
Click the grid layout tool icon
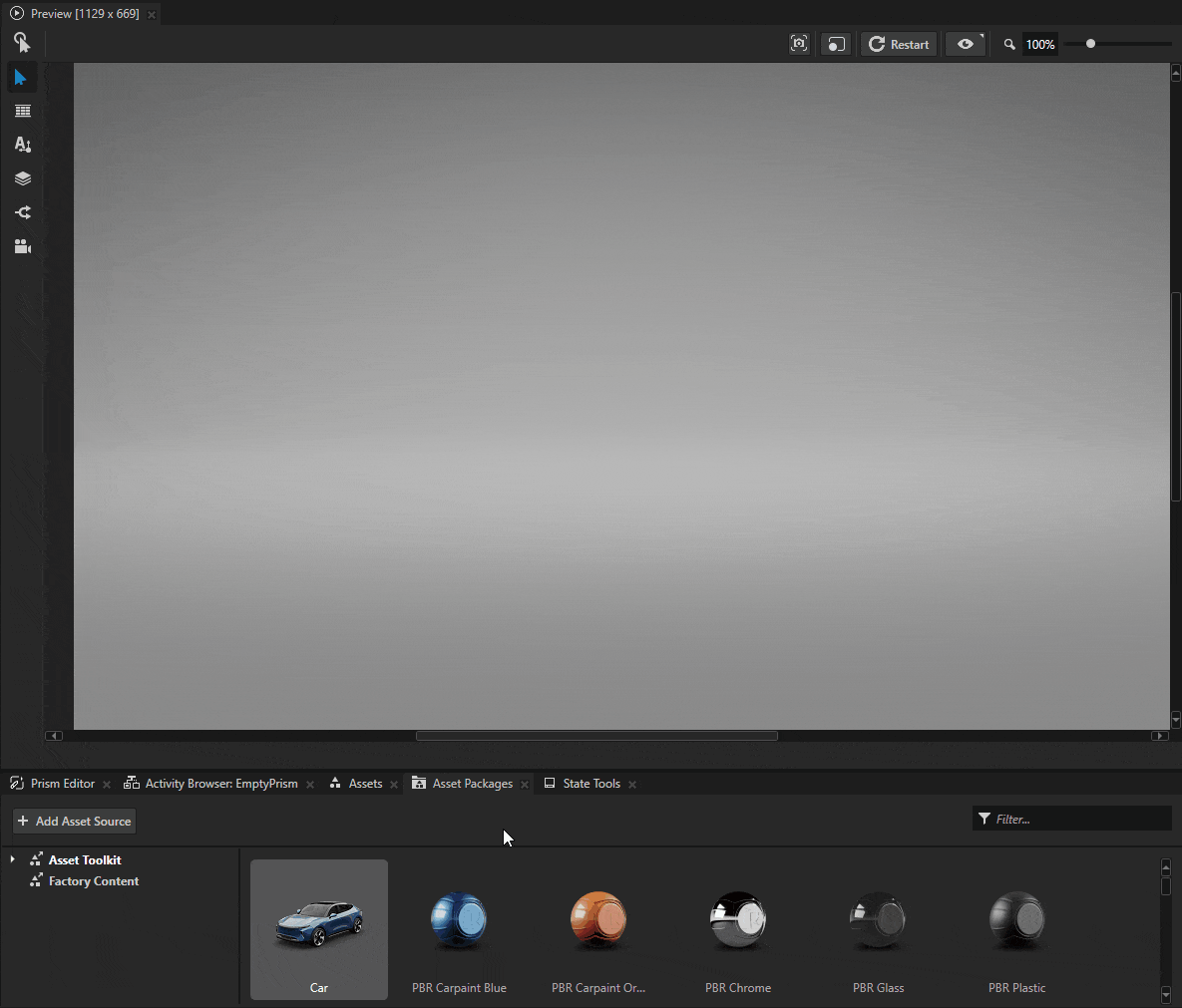click(x=22, y=112)
